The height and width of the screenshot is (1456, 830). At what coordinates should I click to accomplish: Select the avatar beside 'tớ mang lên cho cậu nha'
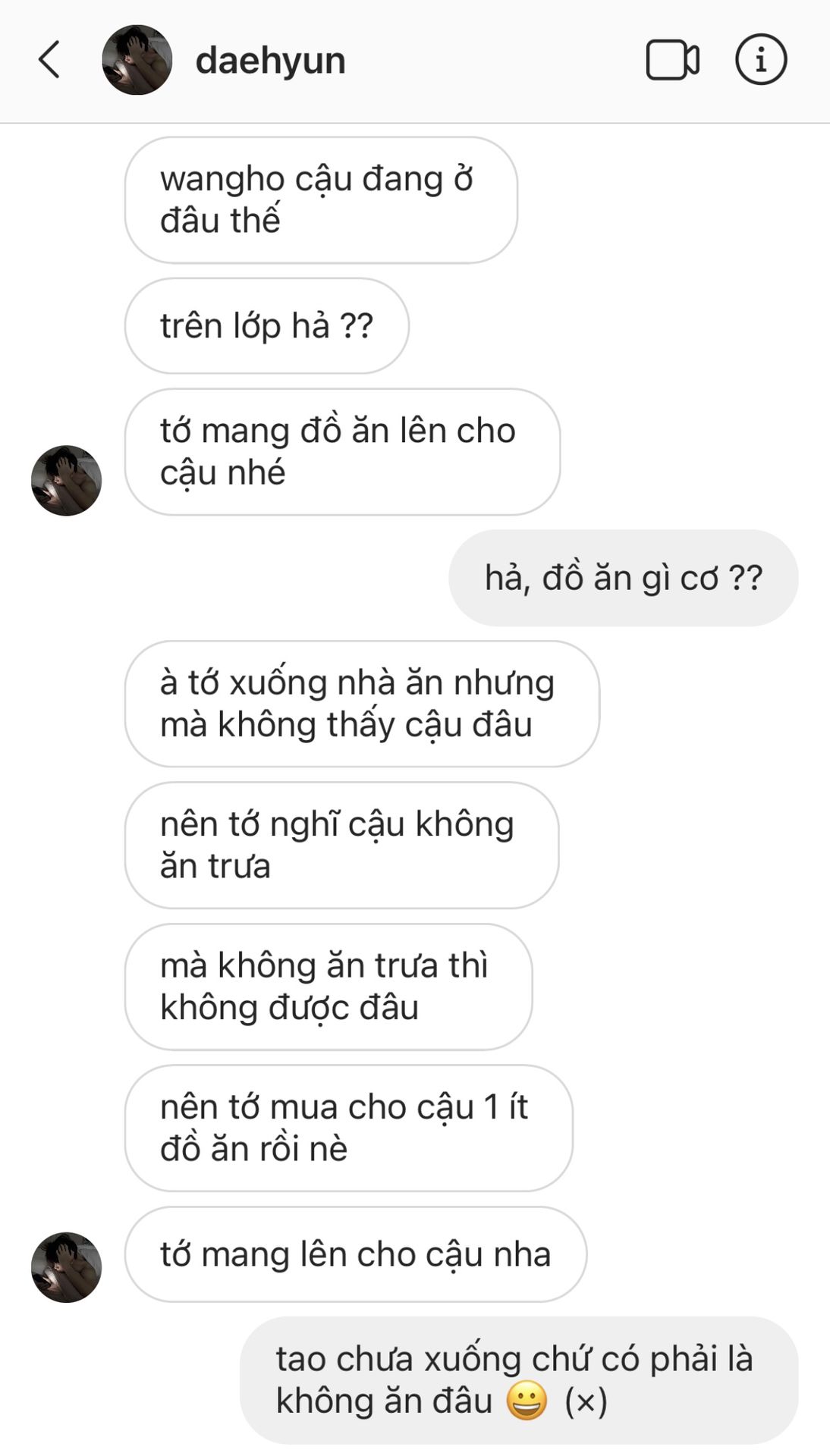tap(66, 1267)
